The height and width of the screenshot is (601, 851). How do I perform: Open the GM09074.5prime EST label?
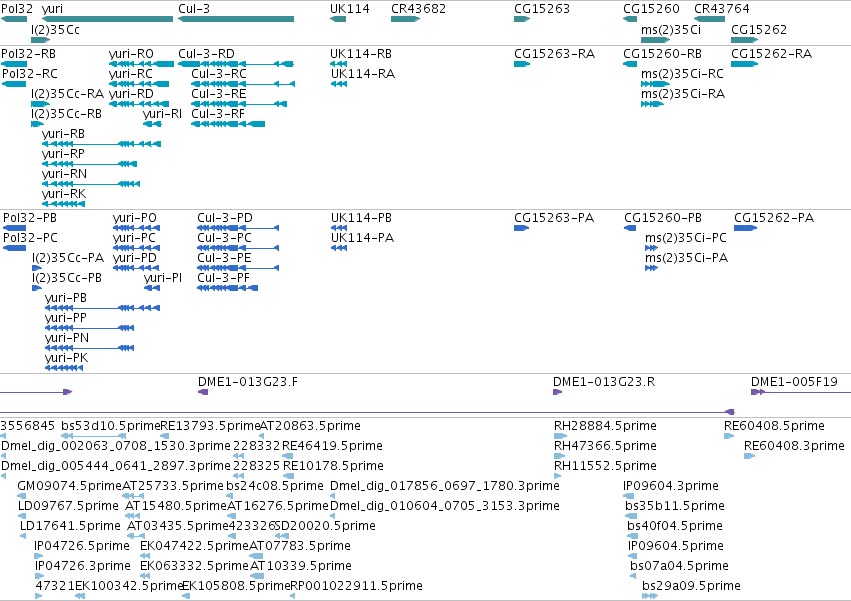[x=69, y=486]
